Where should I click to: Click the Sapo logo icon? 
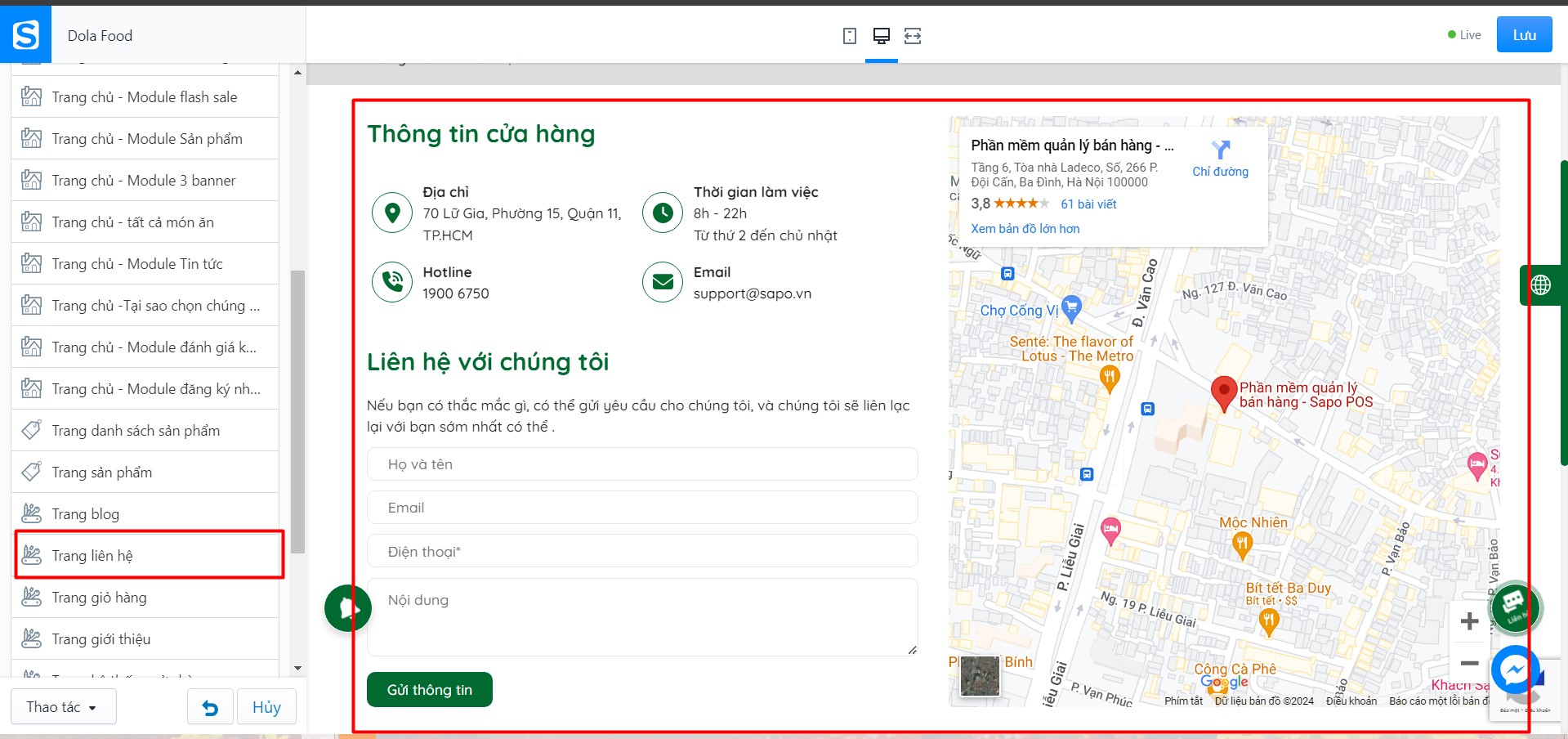click(25, 34)
